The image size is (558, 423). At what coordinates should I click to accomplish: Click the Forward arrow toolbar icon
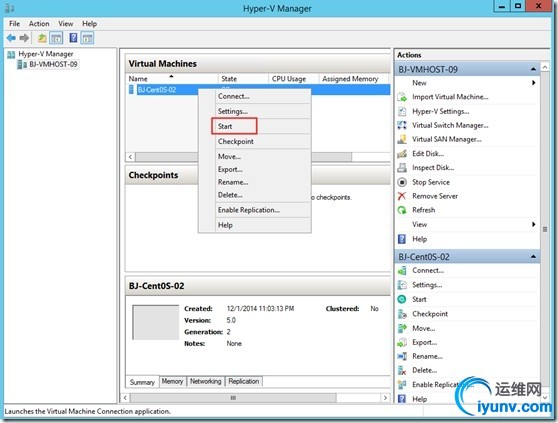[x=24, y=38]
